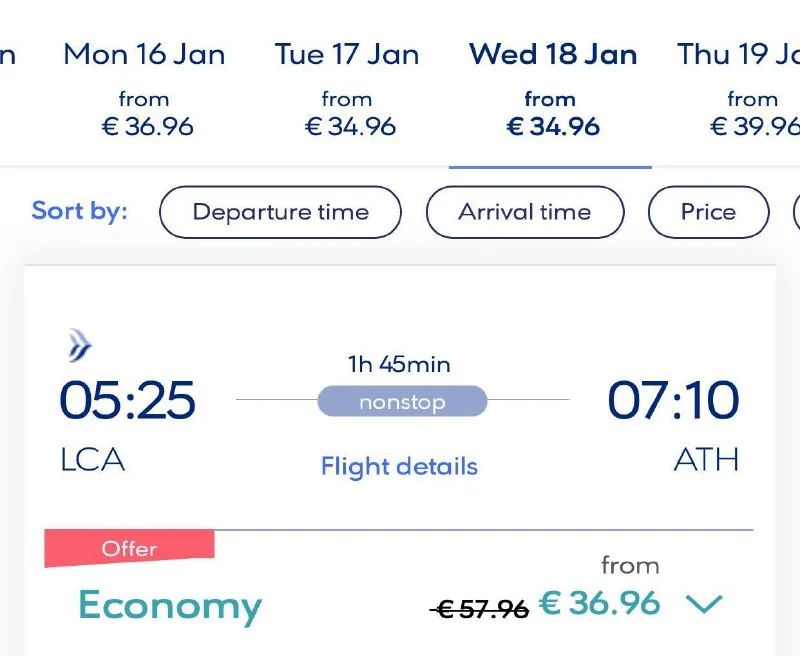Click the ATH arrival airport code
Image resolution: width=800 pixels, height=656 pixels.
(706, 460)
